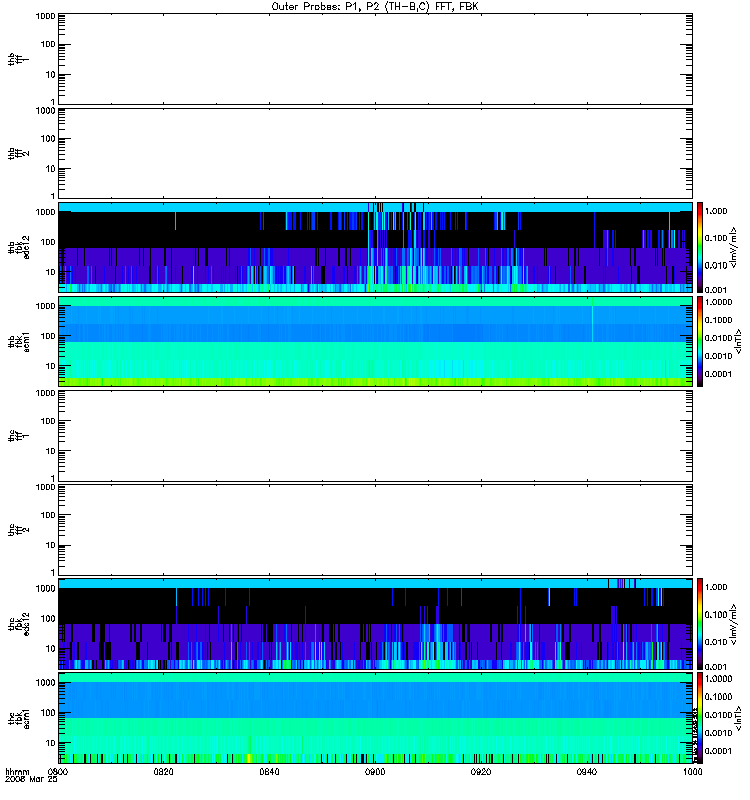Click the <|mV/m|> unit label on thb edc12 colorbar

[733, 247]
